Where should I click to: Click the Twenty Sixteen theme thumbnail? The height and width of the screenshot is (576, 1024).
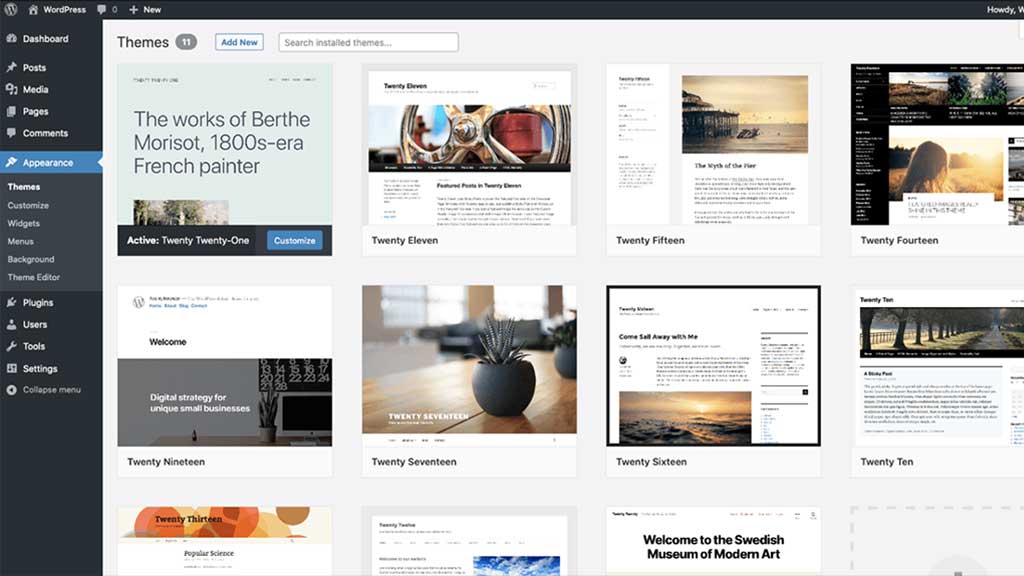tap(714, 366)
